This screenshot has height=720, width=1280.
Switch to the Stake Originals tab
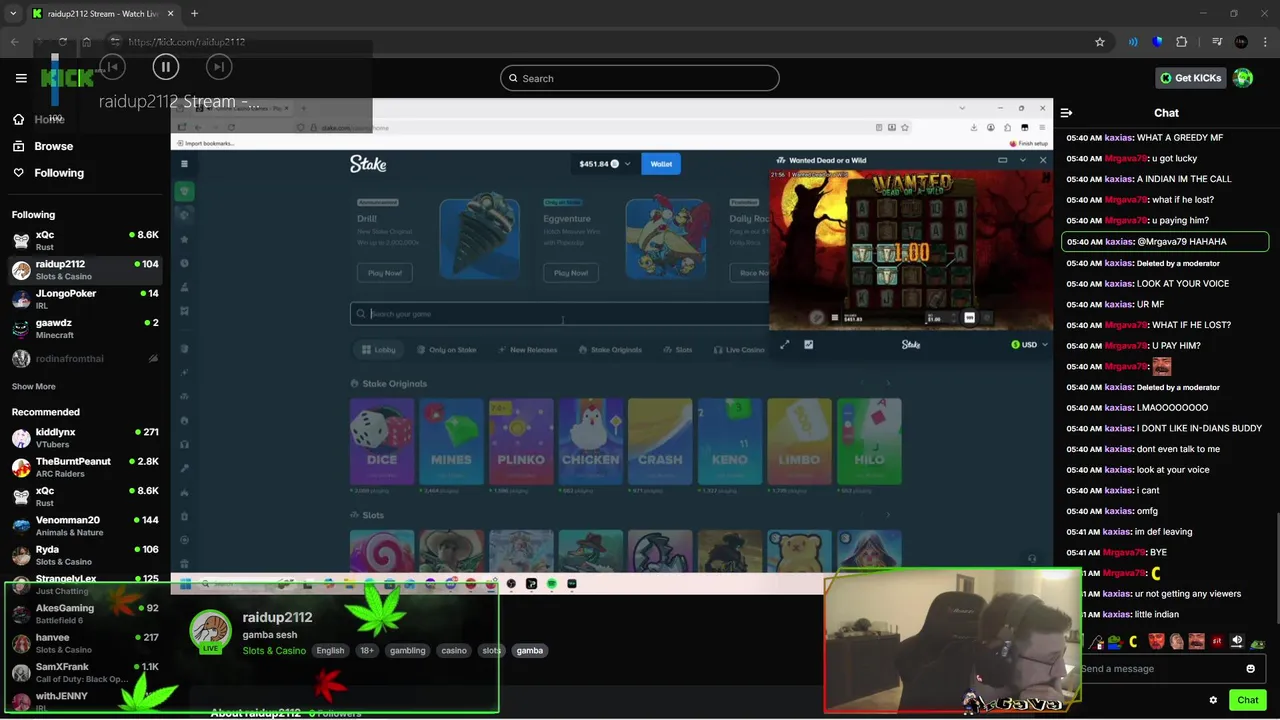coord(609,350)
